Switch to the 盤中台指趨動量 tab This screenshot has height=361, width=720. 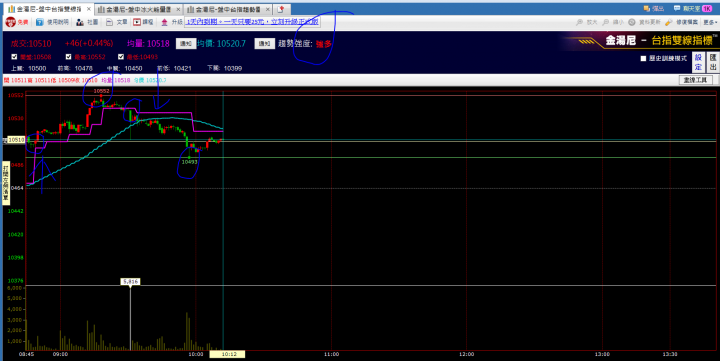(x=228, y=9)
